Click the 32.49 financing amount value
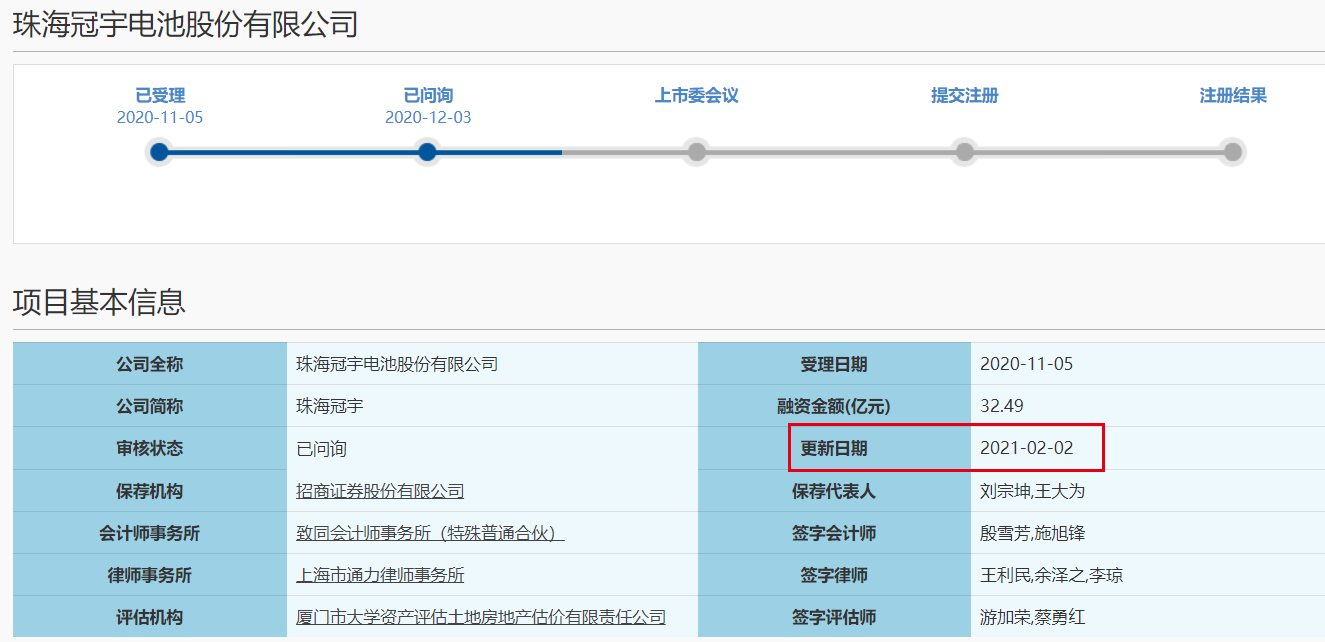 pyautogui.click(x=1002, y=406)
